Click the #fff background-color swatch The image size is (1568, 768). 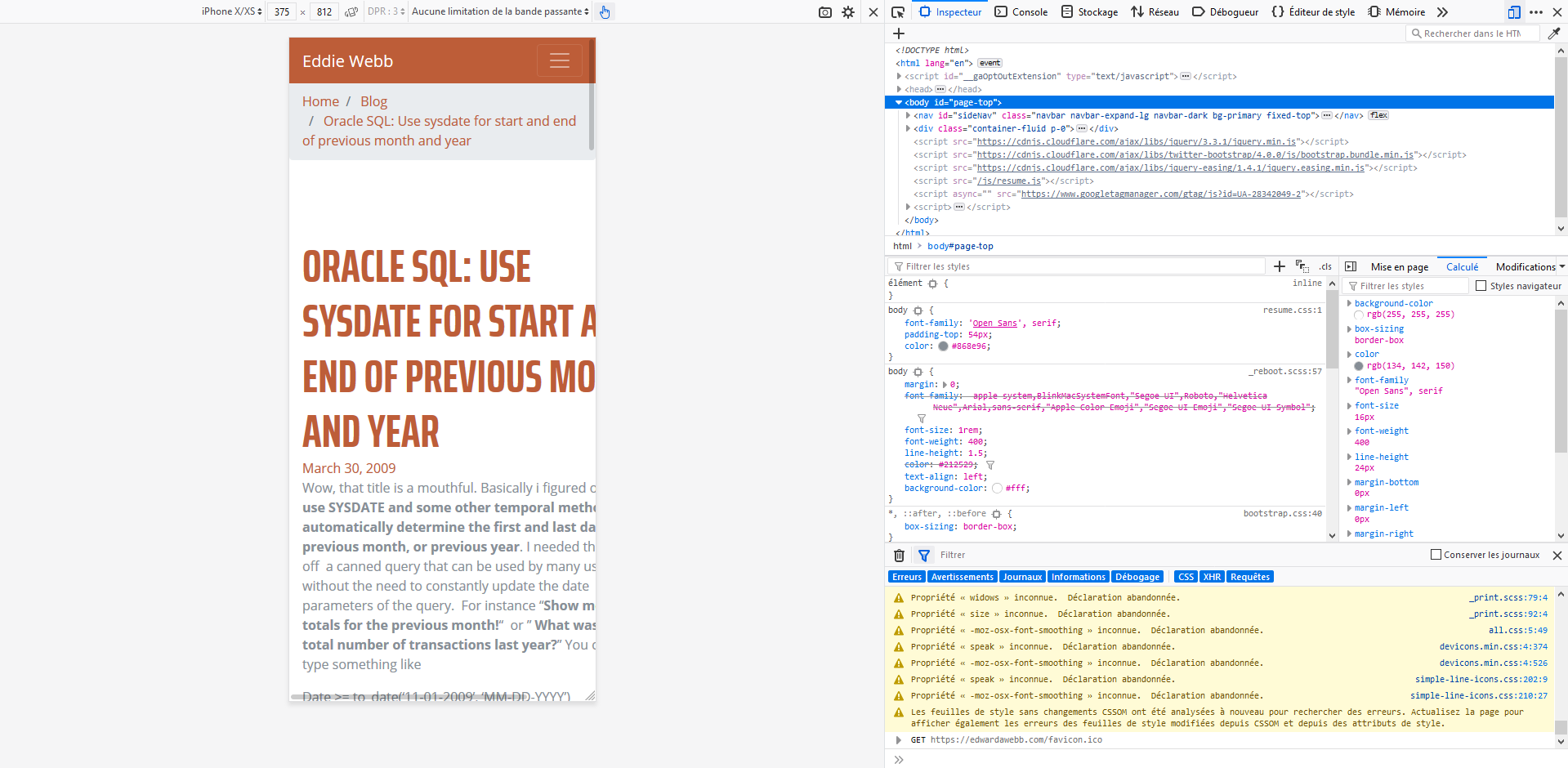pyautogui.click(x=997, y=489)
